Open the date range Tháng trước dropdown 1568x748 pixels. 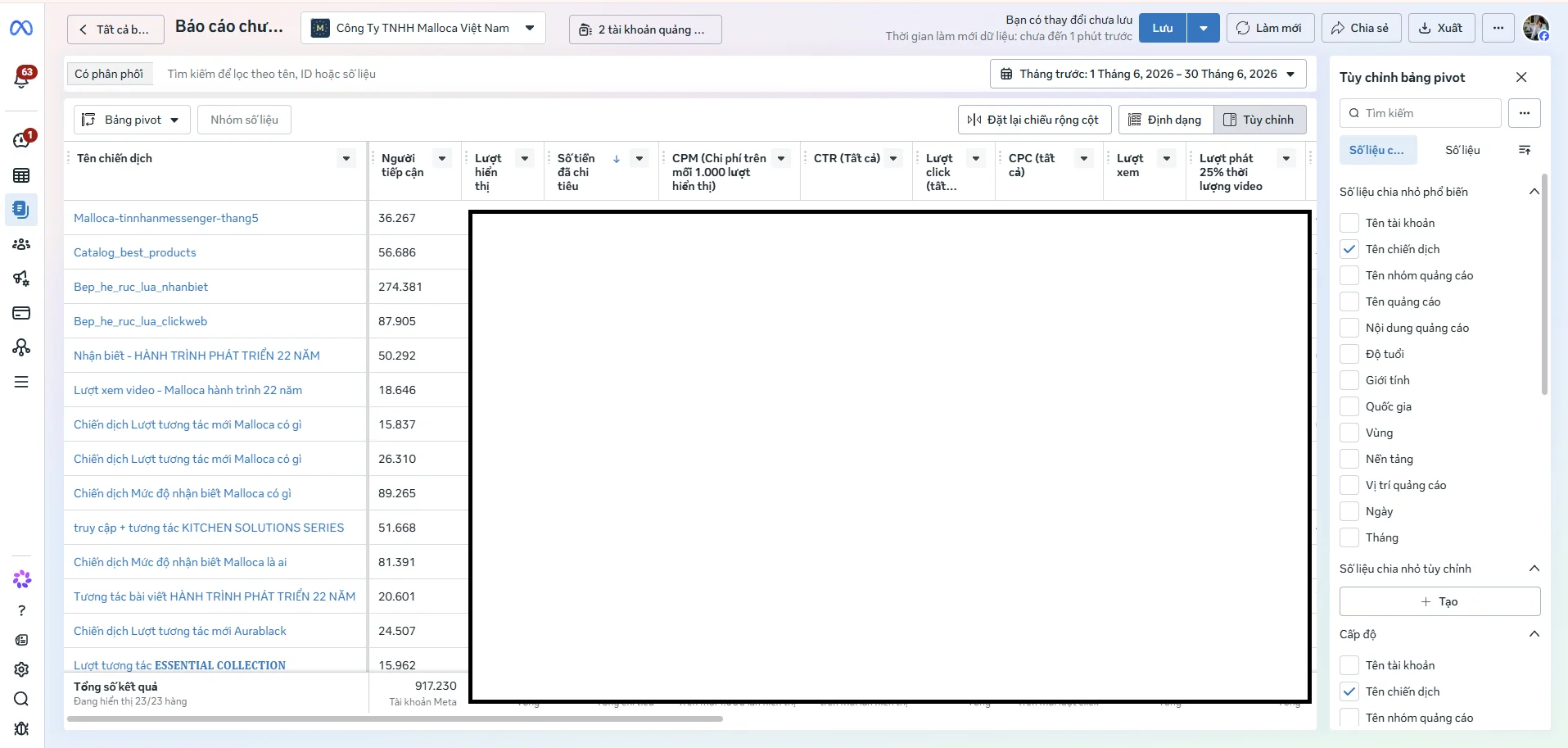1147,74
